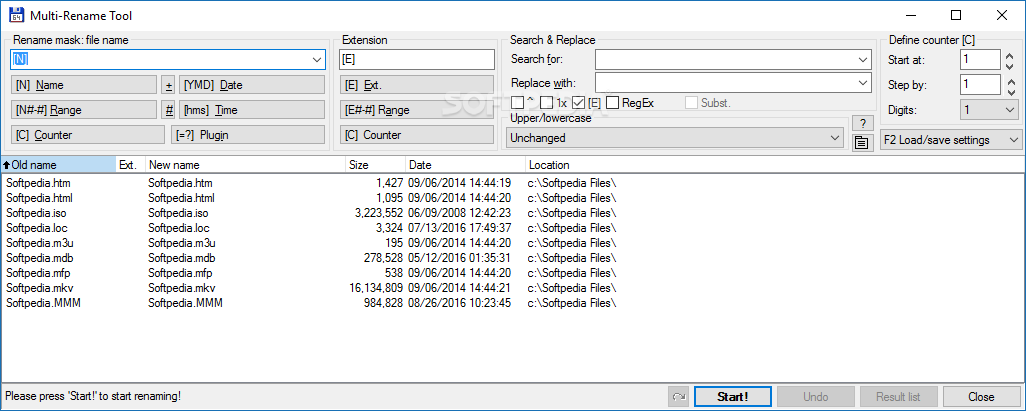Click the Multi-Rename Tool title bar icon
Viewport: 1026px width, 411px height.
[17, 14]
